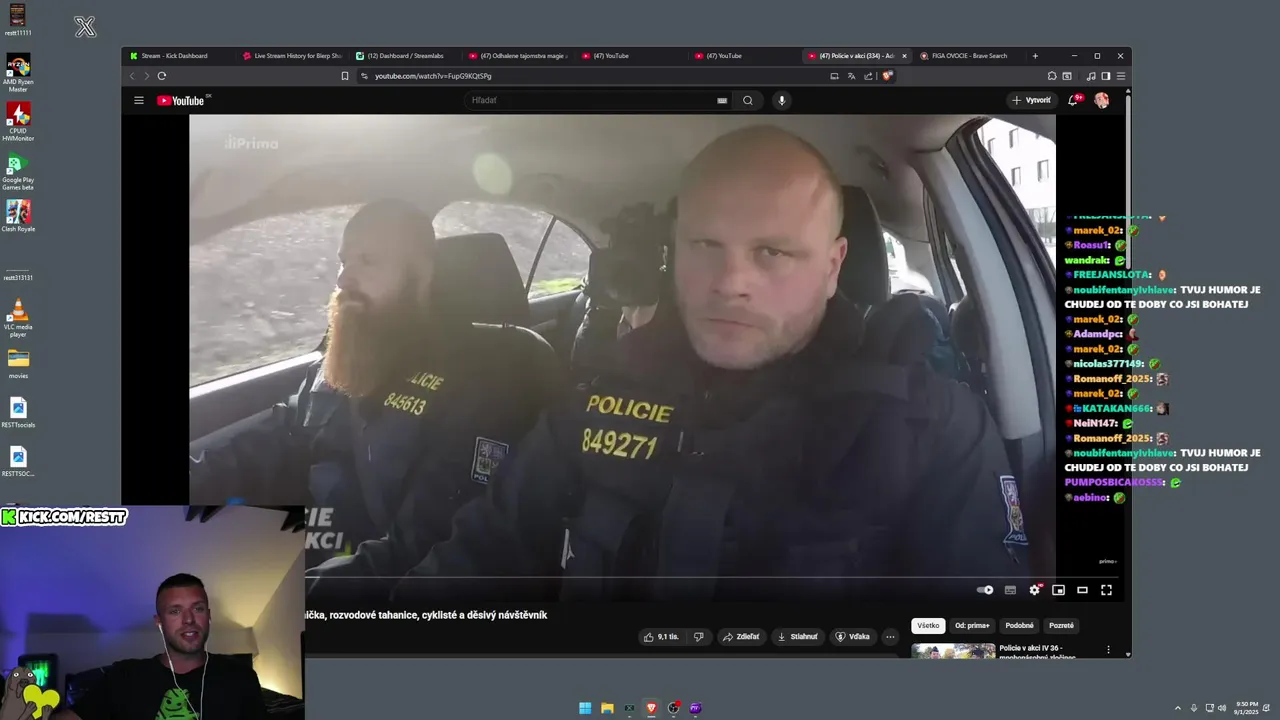Open AMD Ryzen Master desktop icon
The height and width of the screenshot is (720, 1280).
pos(18,74)
